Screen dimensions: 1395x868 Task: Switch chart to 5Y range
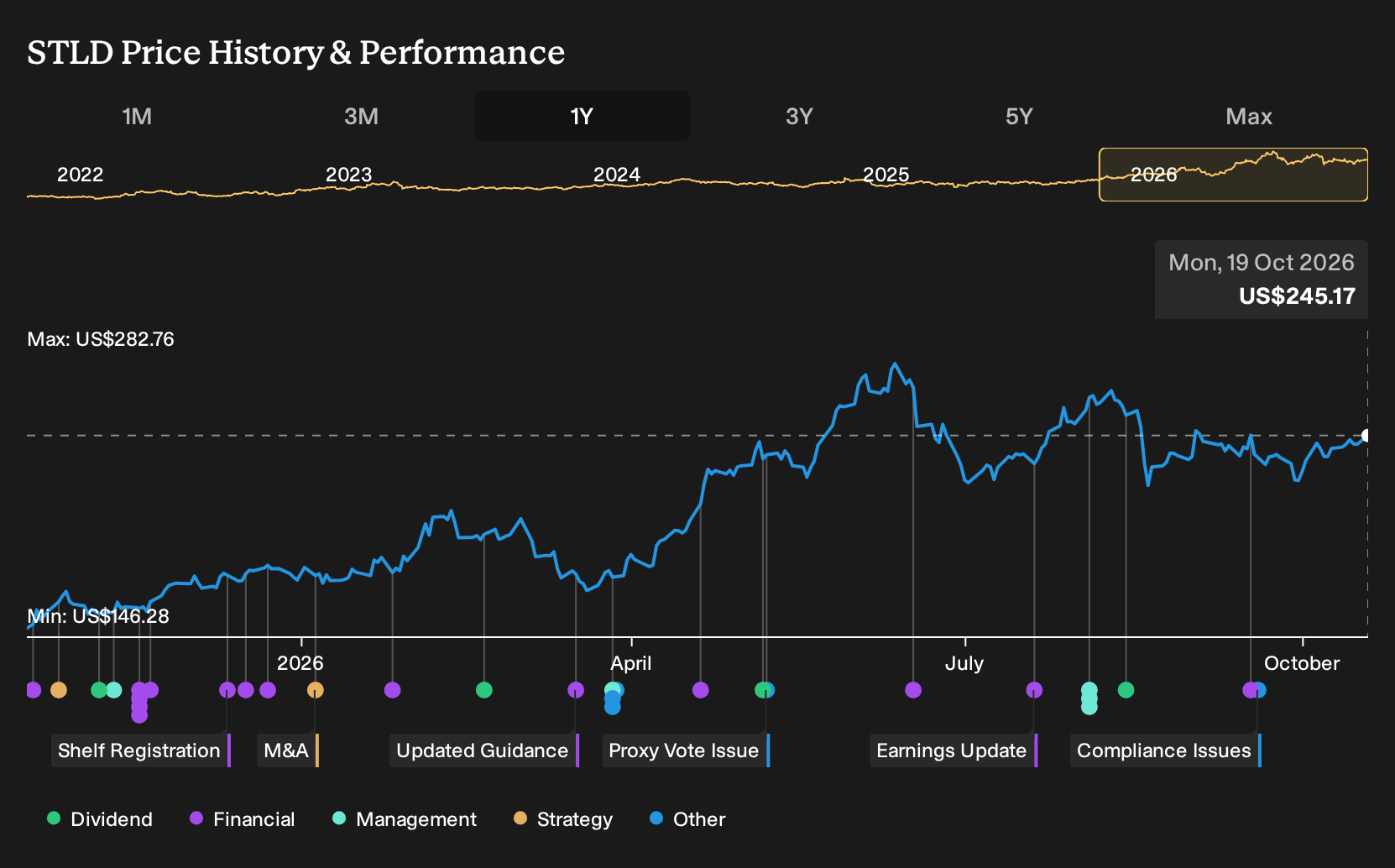coord(1019,116)
